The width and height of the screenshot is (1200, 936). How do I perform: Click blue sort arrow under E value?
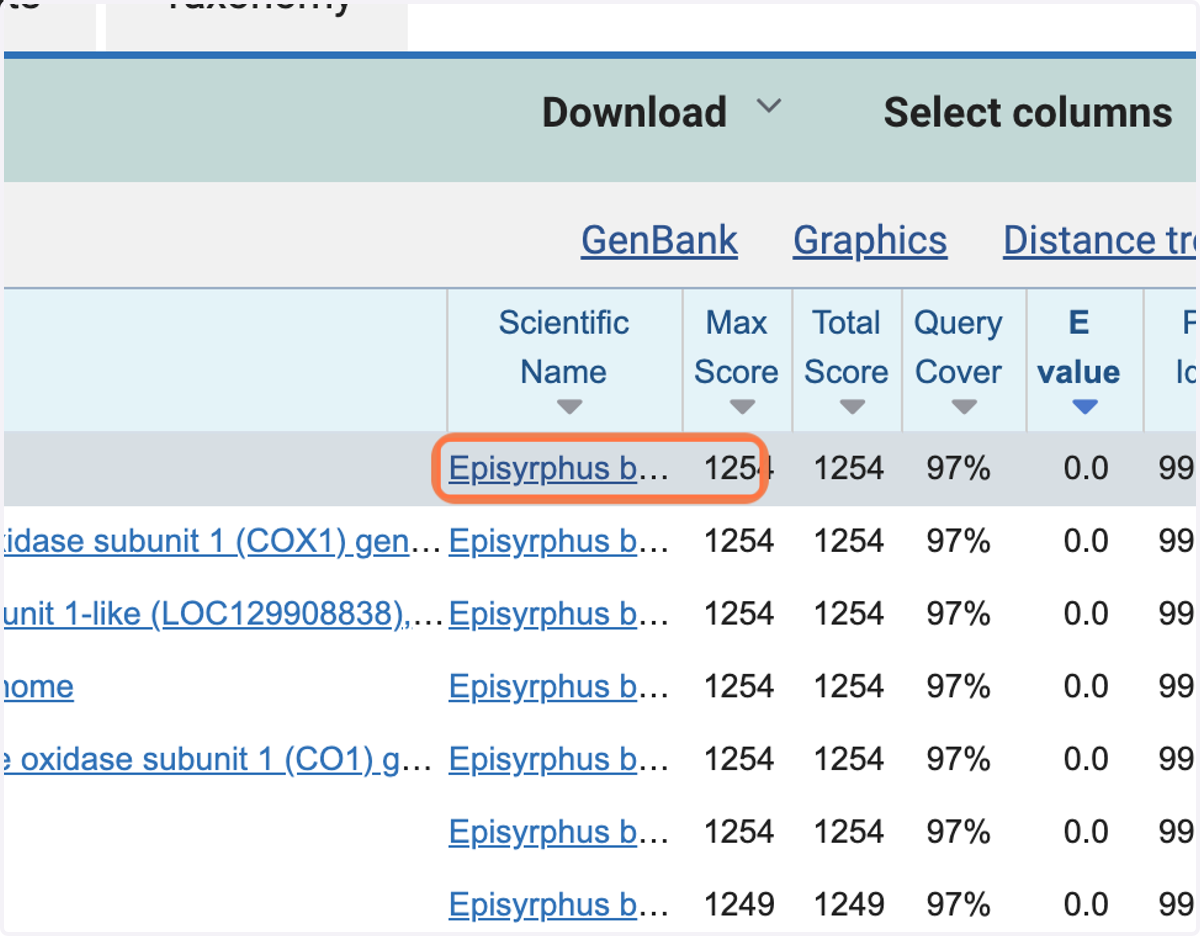[1084, 407]
